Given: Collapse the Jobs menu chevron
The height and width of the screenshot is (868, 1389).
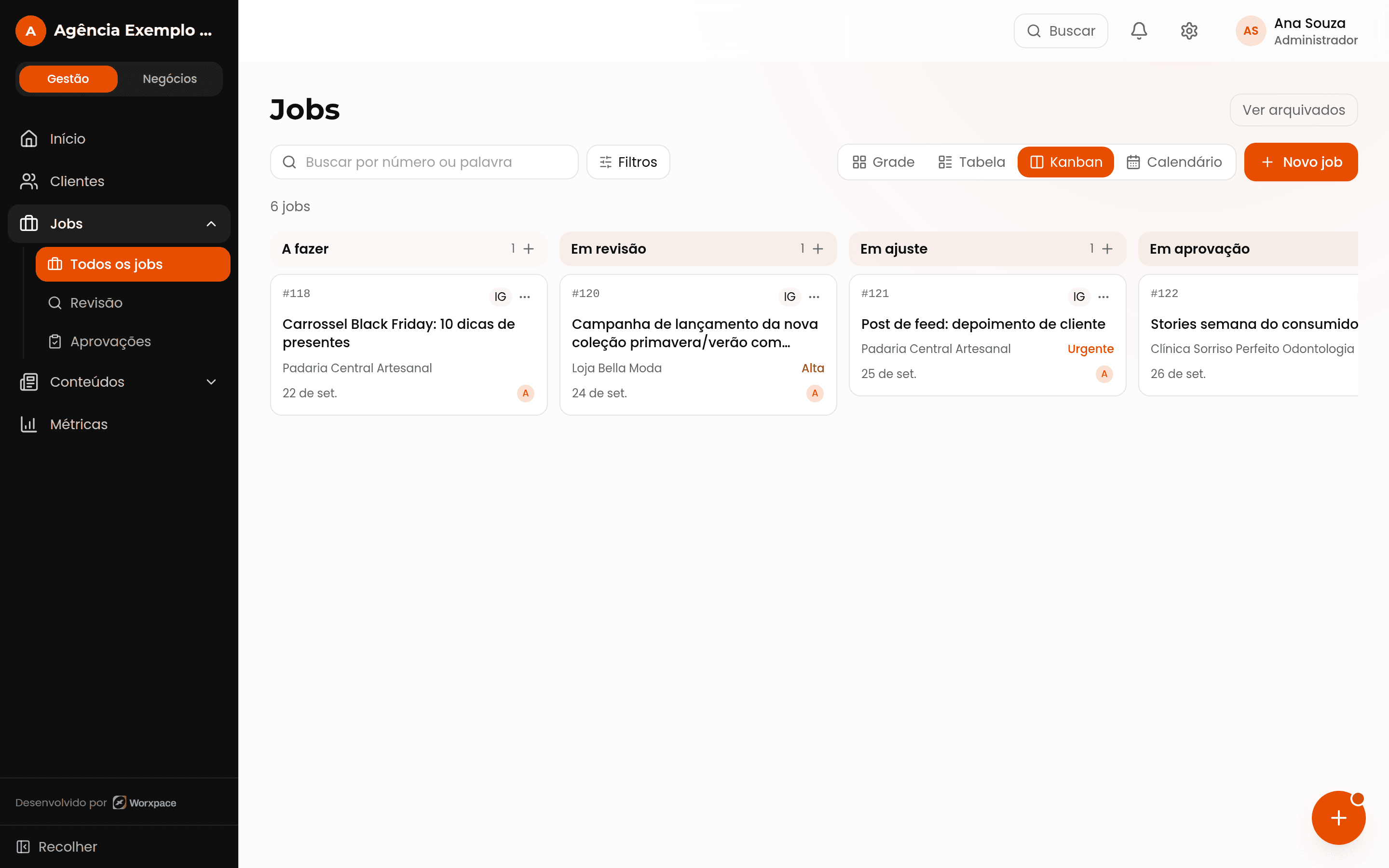Looking at the screenshot, I should [211, 224].
